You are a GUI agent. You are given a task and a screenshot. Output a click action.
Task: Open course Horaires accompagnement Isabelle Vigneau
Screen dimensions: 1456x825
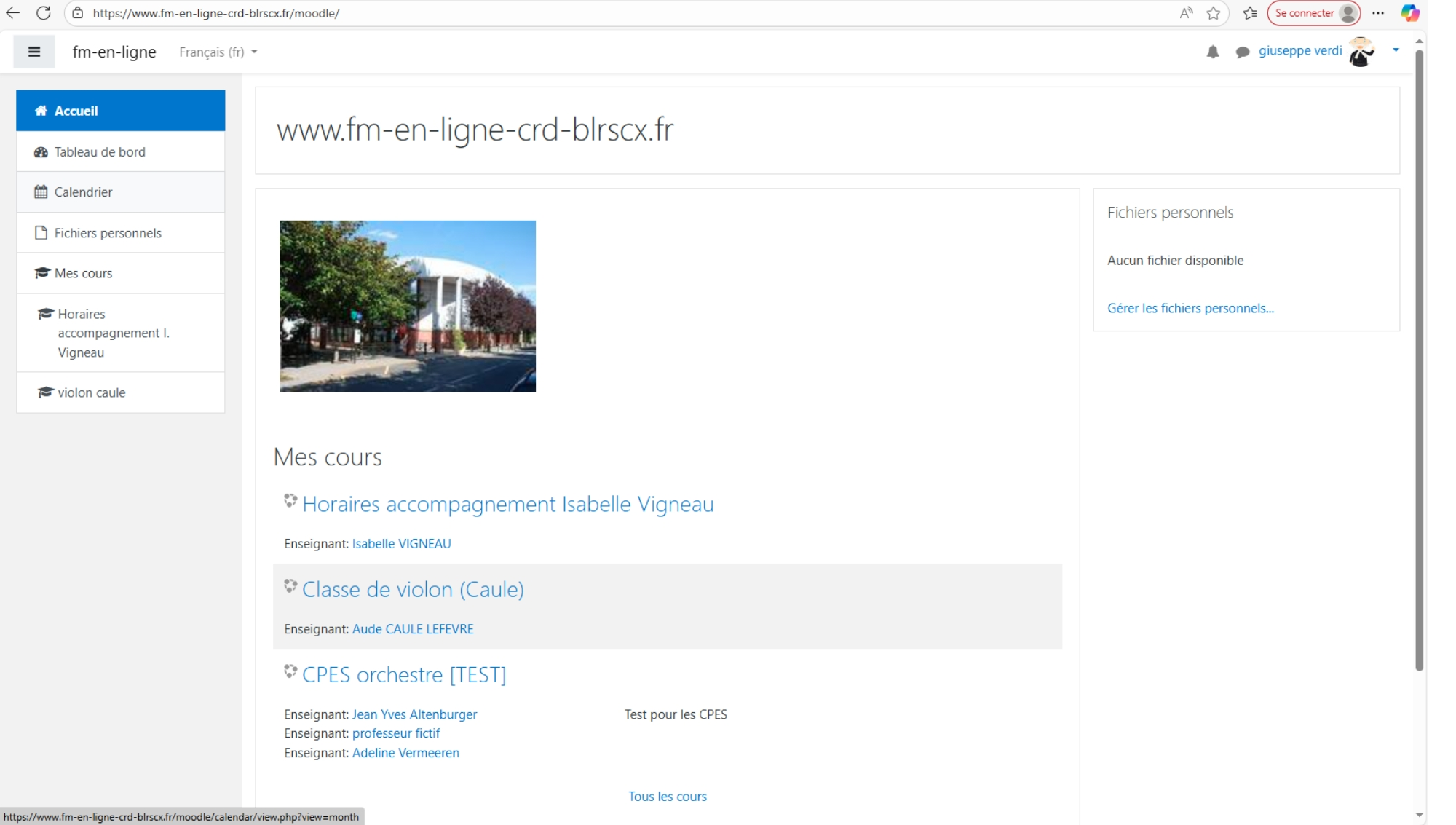[507, 504]
